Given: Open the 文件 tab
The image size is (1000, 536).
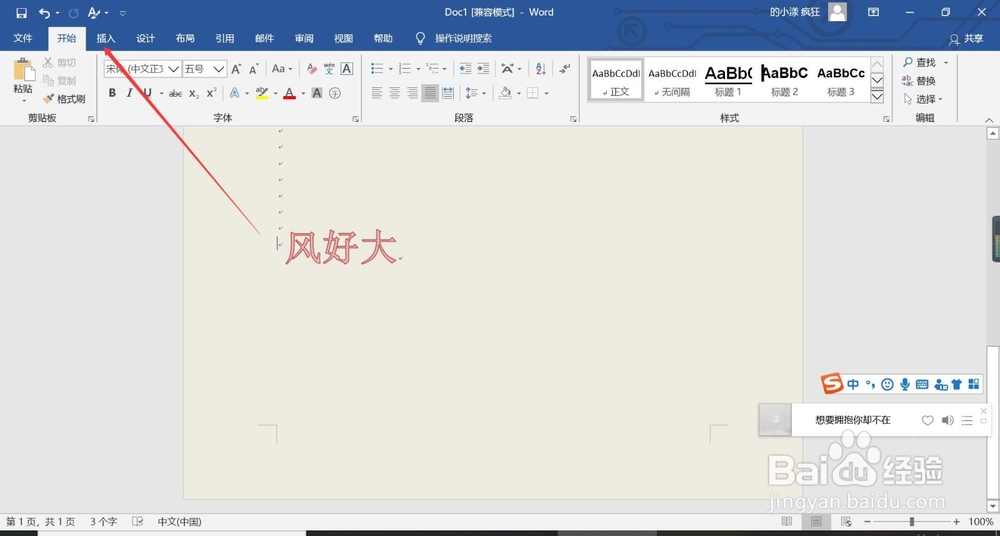Looking at the screenshot, I should 23,38.
